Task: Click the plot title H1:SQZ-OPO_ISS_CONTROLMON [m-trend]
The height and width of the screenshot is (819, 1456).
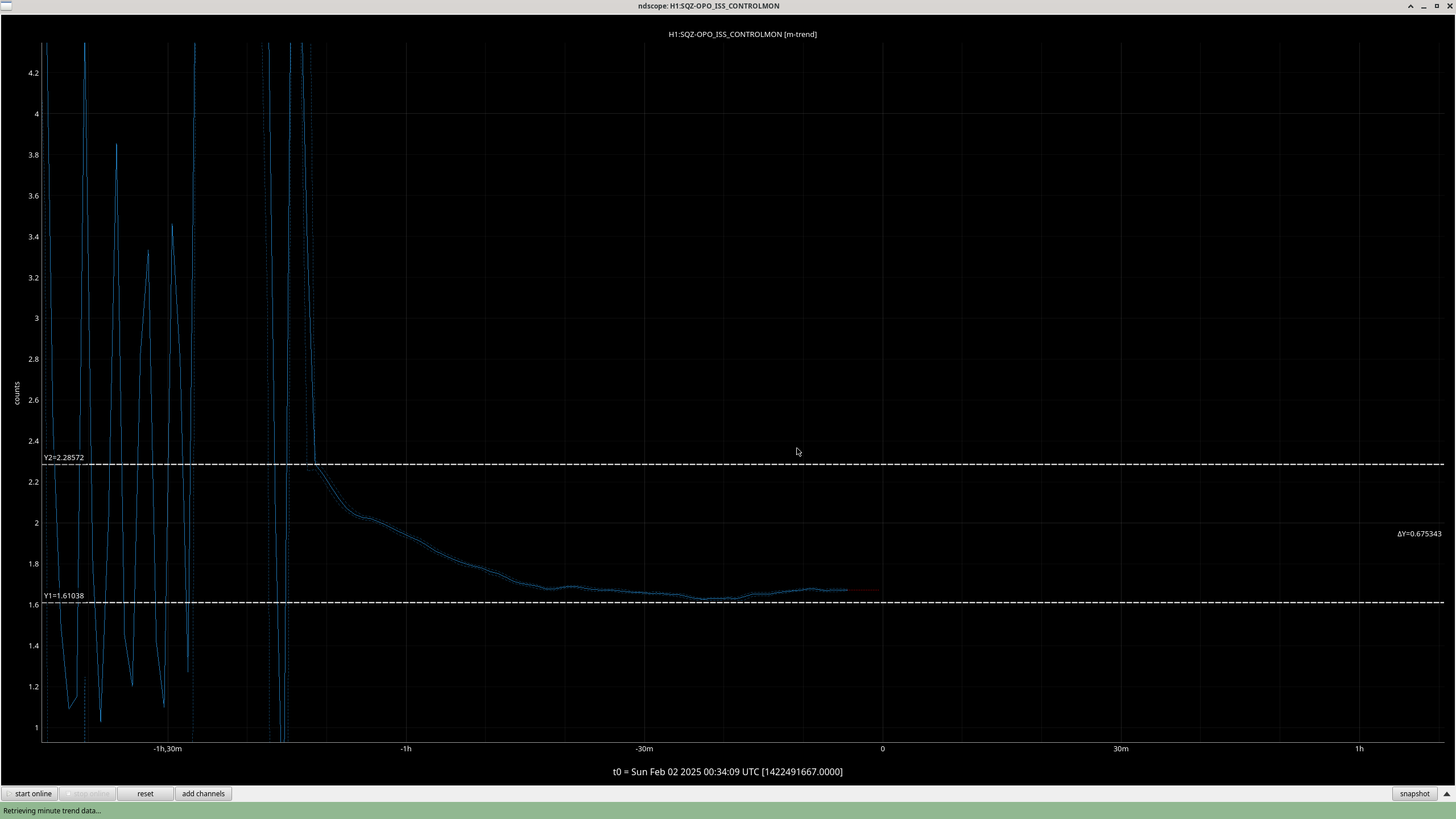Action: point(742,34)
